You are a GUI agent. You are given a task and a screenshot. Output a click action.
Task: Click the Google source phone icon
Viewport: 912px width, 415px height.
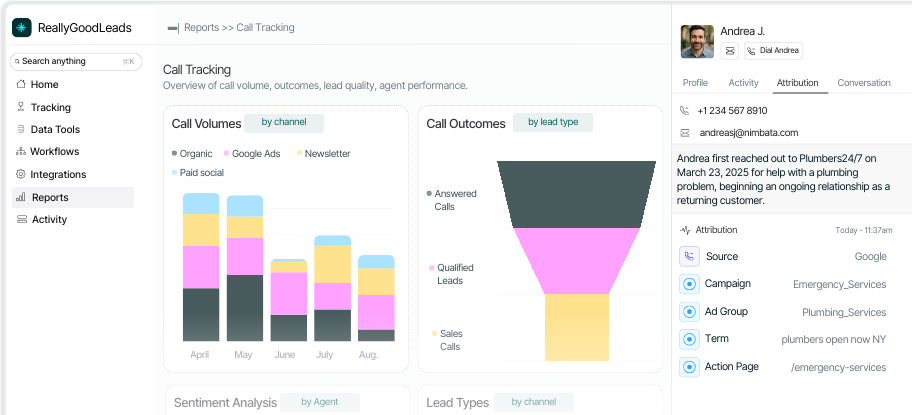point(688,256)
